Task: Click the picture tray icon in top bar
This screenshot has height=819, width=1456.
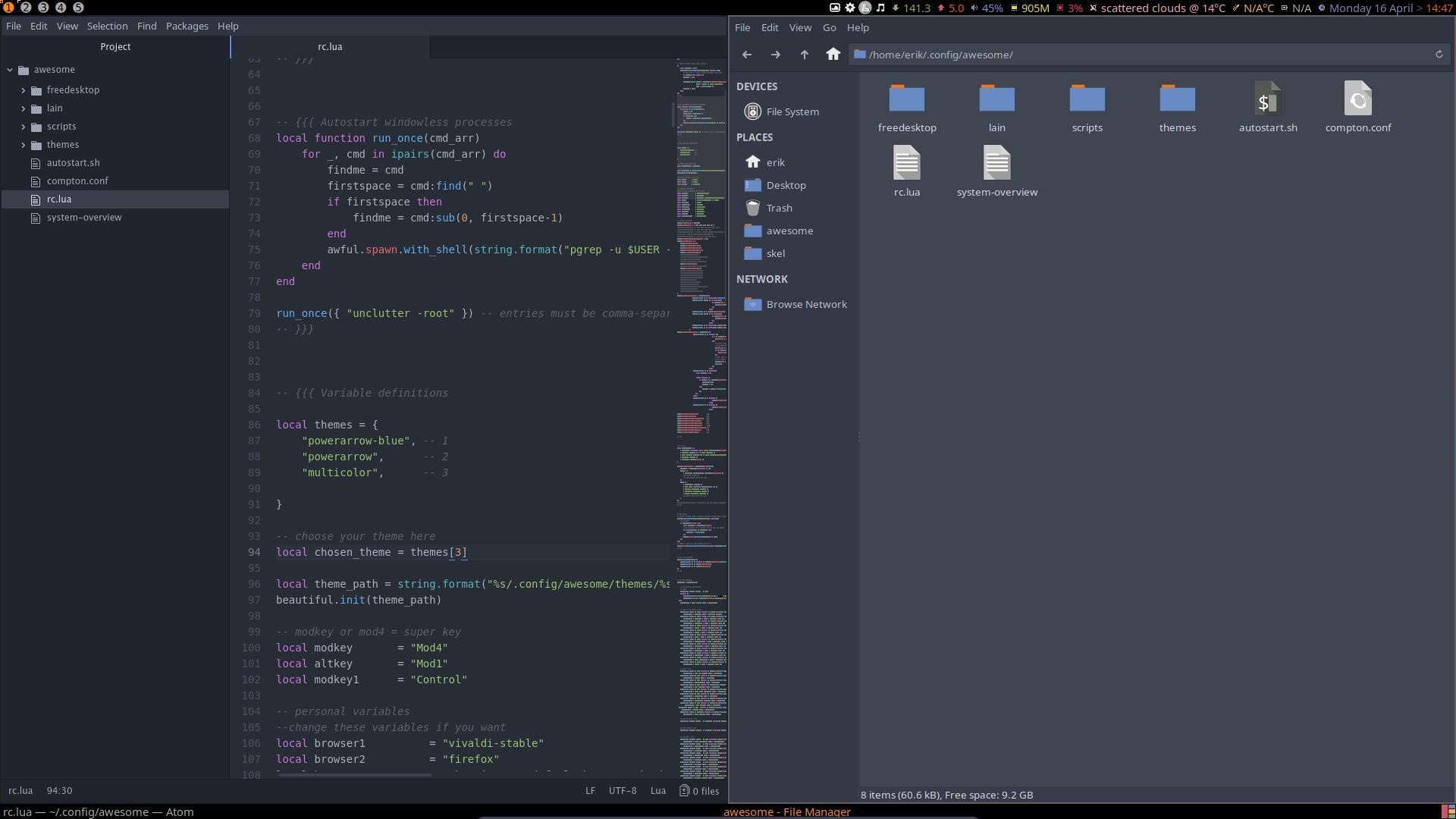Action: coord(835,8)
